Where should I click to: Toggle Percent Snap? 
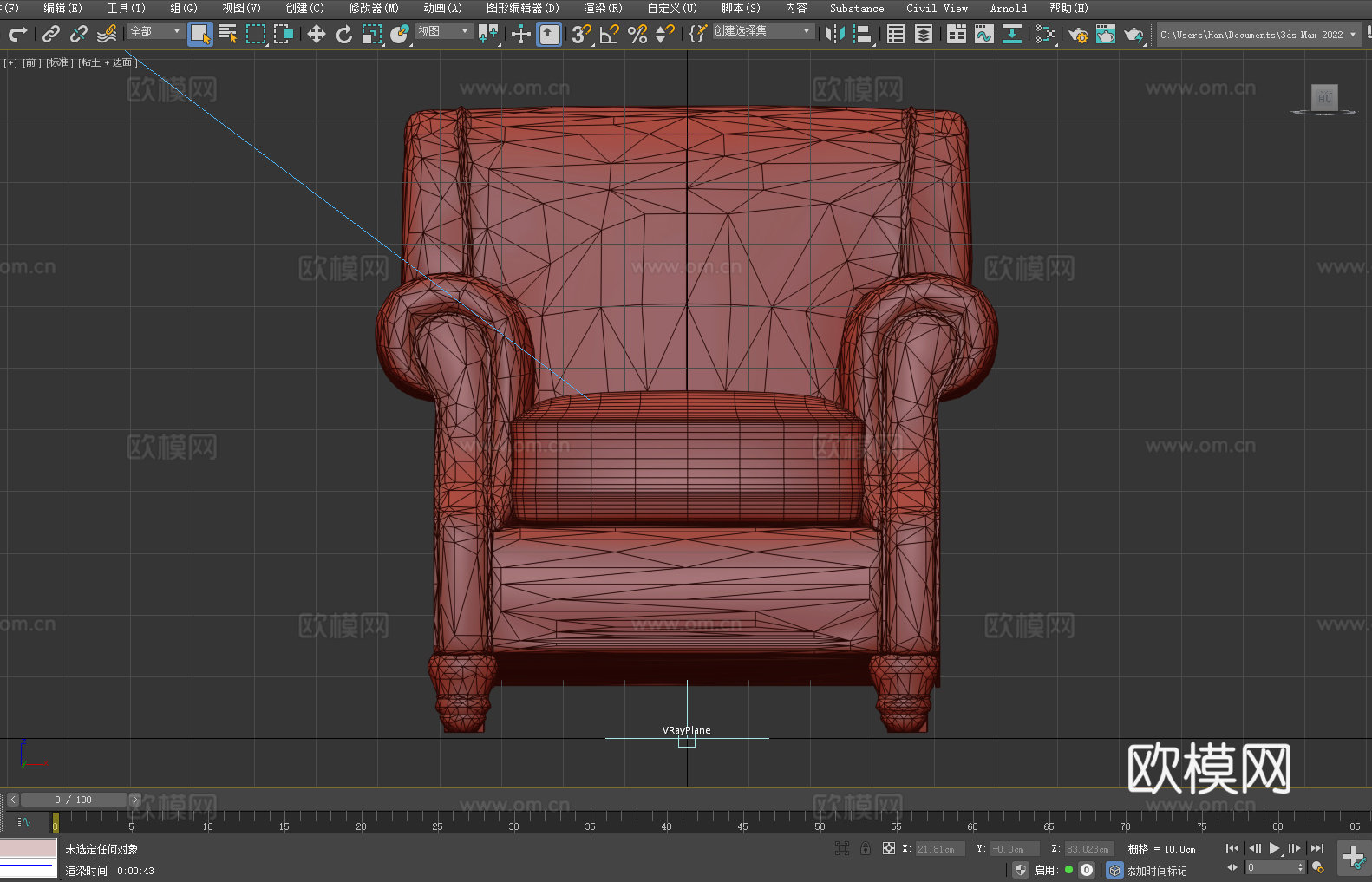tap(637, 34)
